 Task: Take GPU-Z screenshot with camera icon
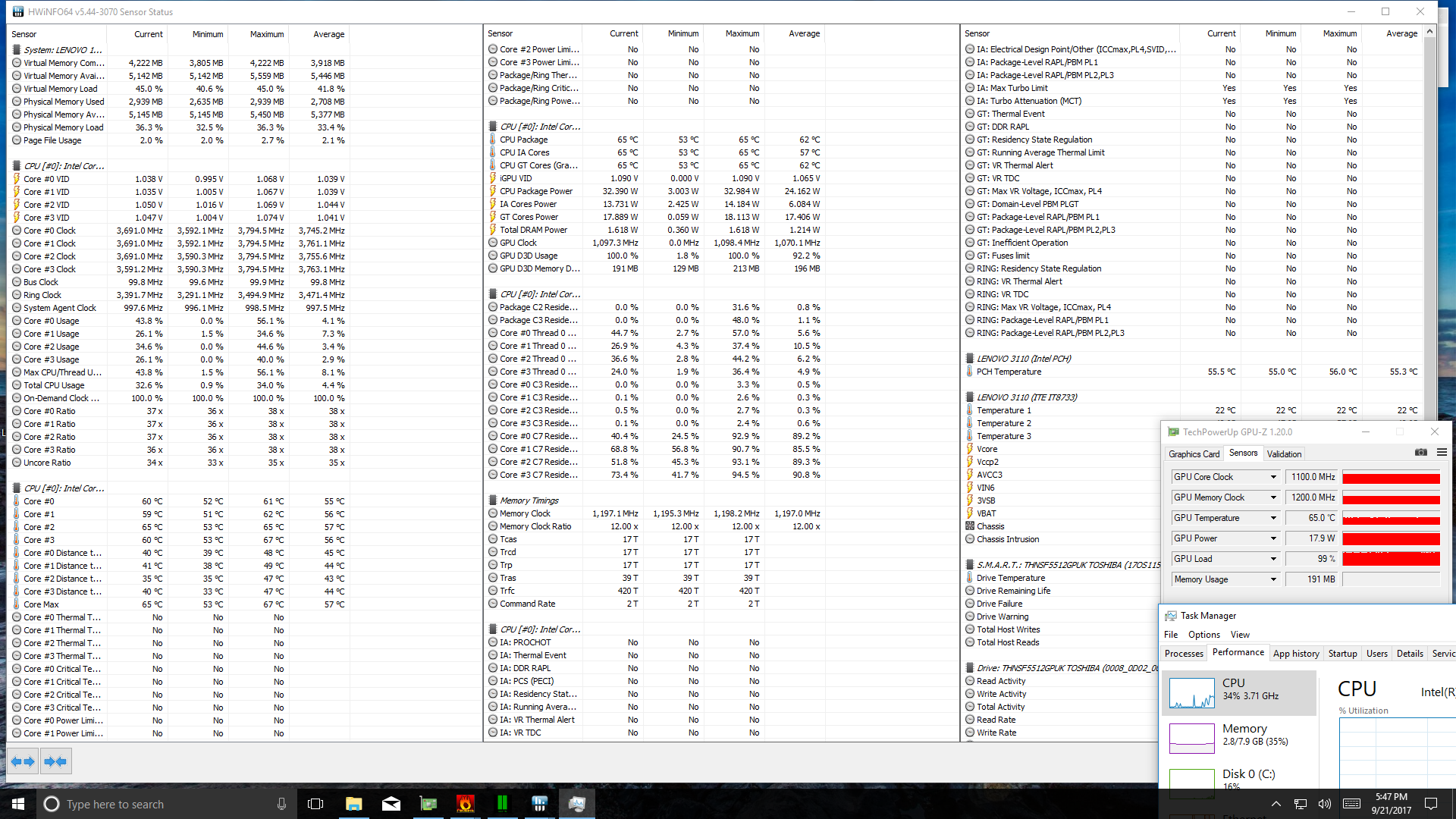tap(1420, 453)
